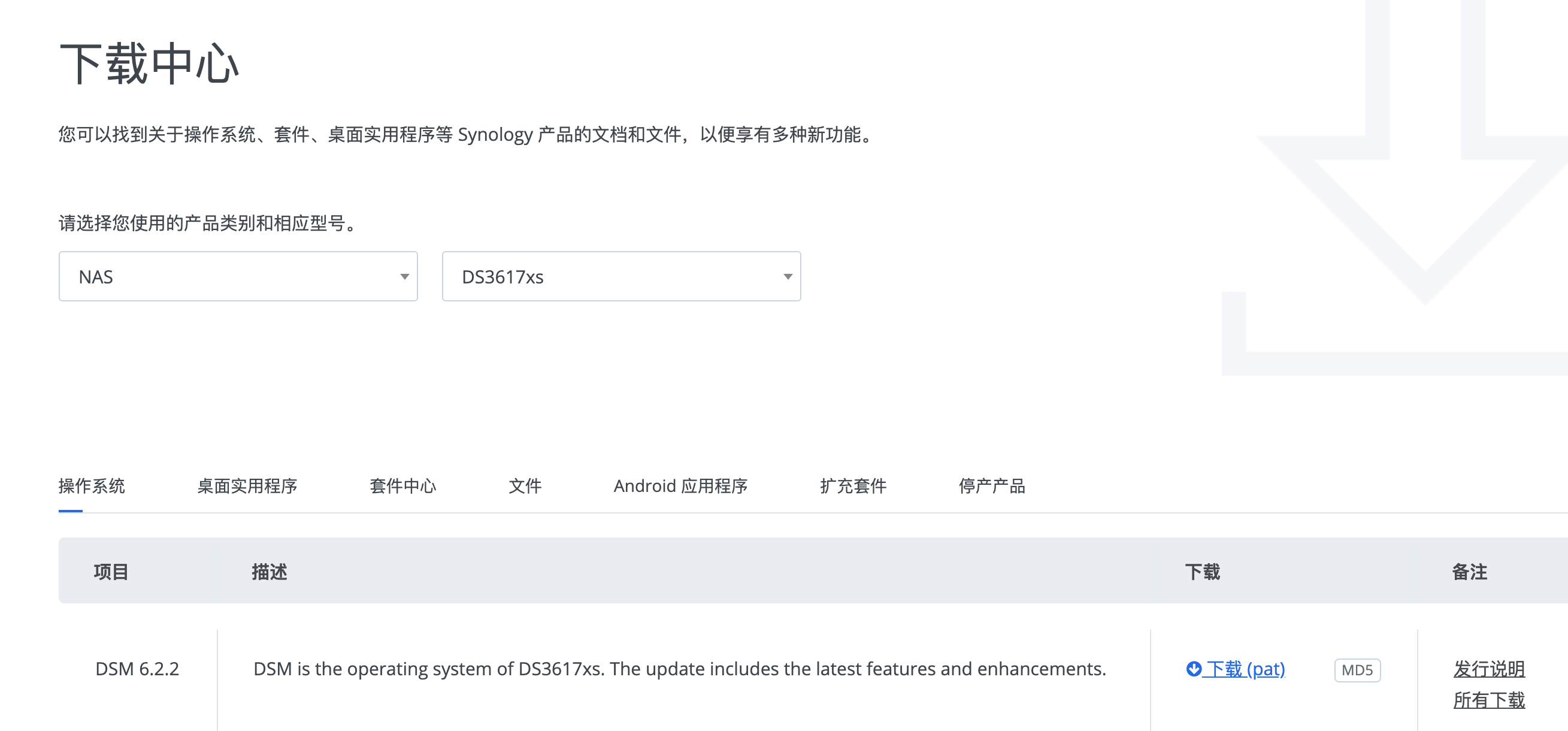This screenshot has height=731, width=1568.
Task: Open the 套件中心 tab
Action: [402, 485]
